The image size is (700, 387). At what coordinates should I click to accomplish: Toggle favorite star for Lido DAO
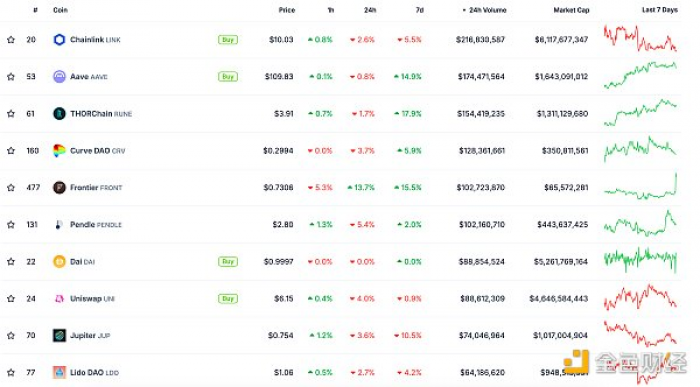point(11,372)
